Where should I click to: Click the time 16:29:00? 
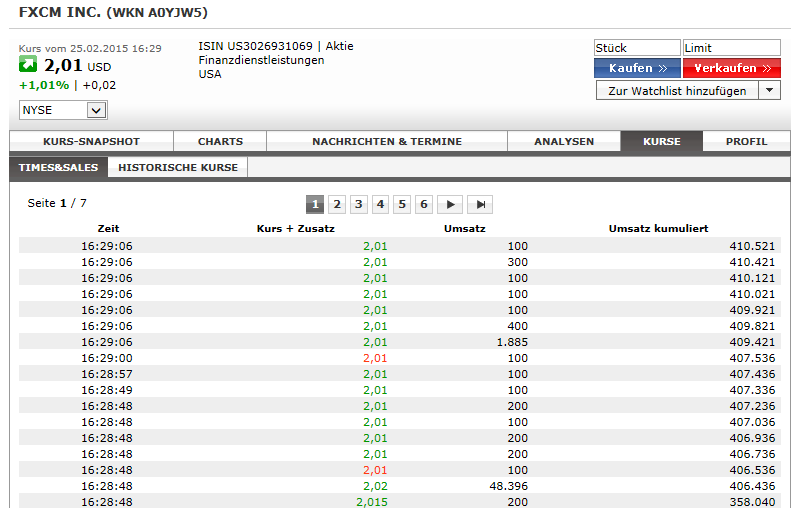pyautogui.click(x=107, y=358)
